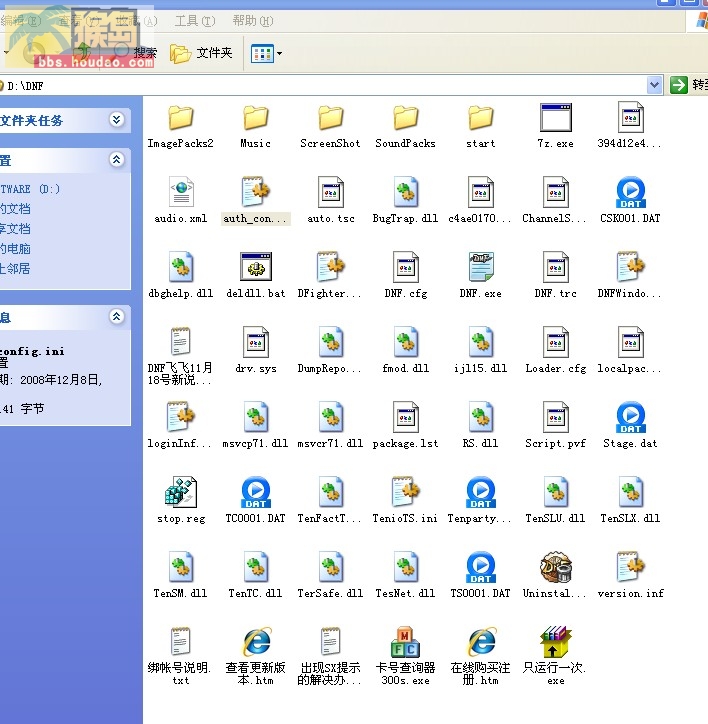Collapse the 文件夹任务 panel
Image resolution: width=708 pixels, height=724 pixels.
[x=116, y=120]
